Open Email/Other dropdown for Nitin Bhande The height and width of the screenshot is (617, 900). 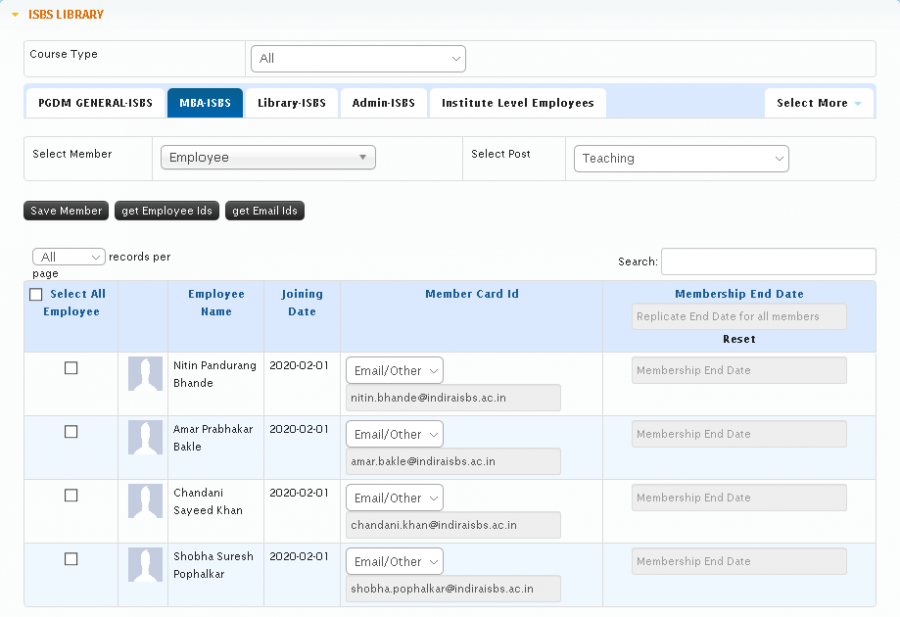(395, 371)
